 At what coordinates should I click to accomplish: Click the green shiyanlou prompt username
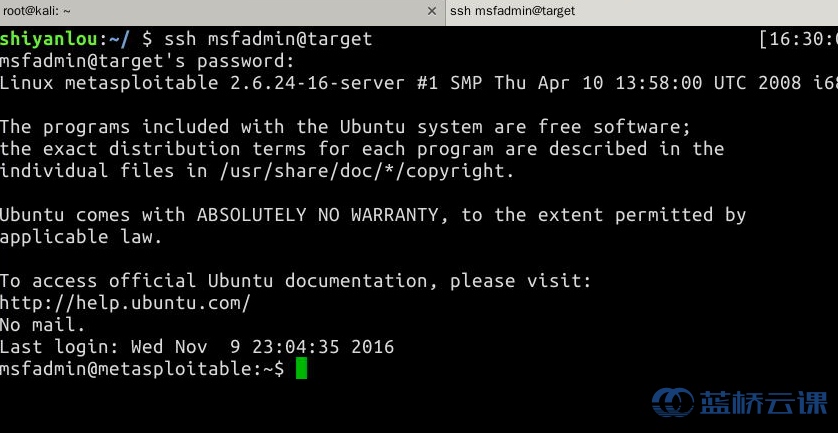pyautogui.click(x=49, y=39)
